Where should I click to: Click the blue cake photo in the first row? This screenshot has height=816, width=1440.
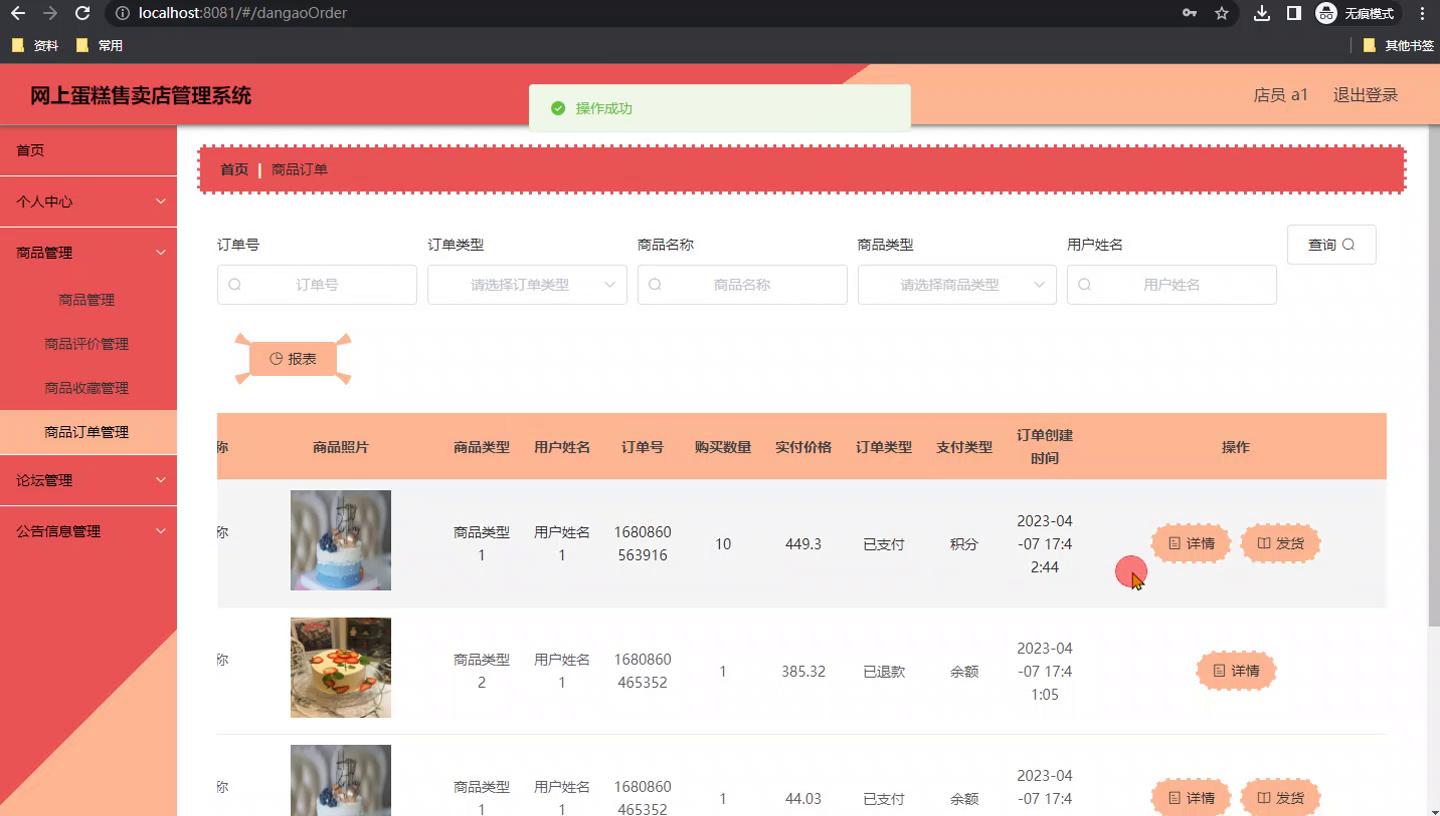tap(341, 540)
